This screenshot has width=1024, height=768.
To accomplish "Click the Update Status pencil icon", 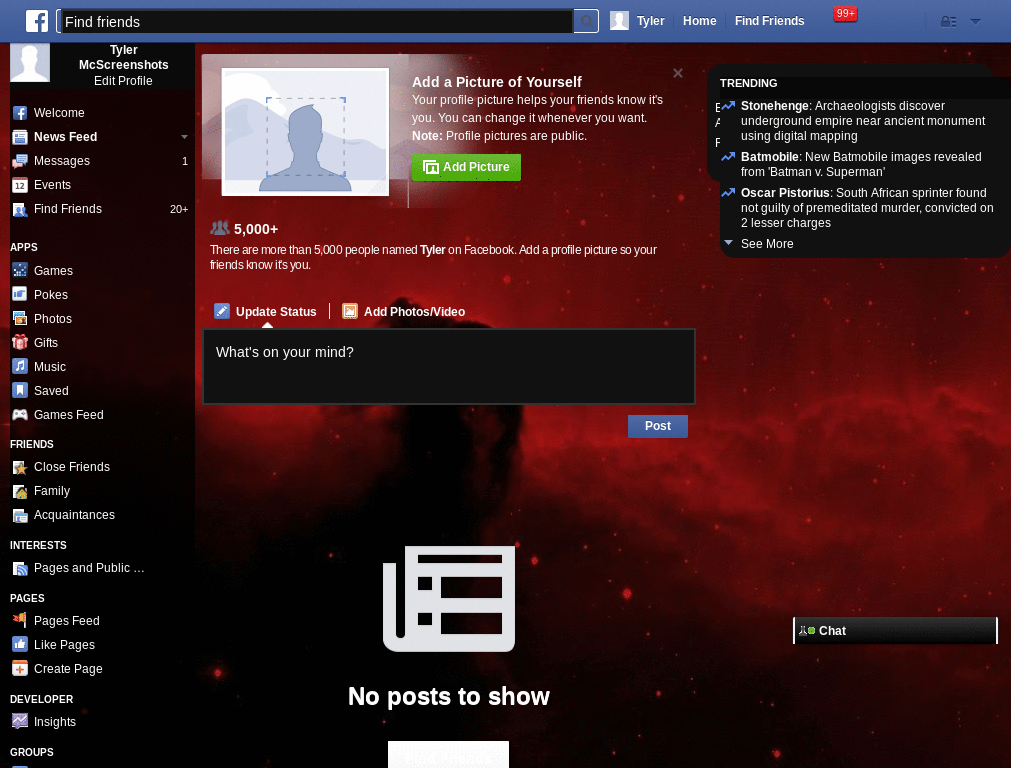I will coord(222,311).
